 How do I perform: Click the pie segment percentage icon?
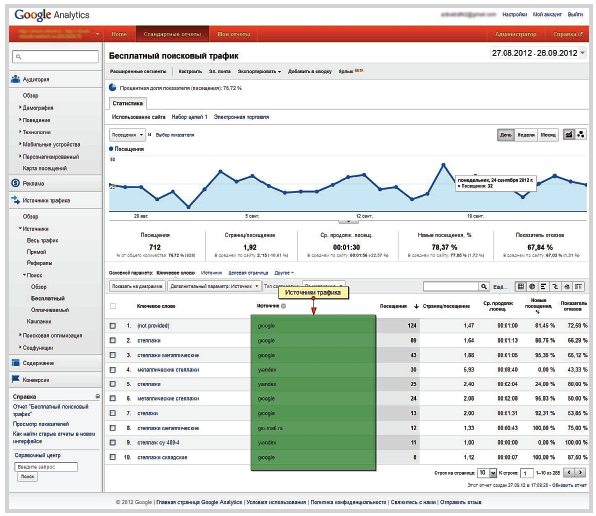pyautogui.click(x=113, y=87)
